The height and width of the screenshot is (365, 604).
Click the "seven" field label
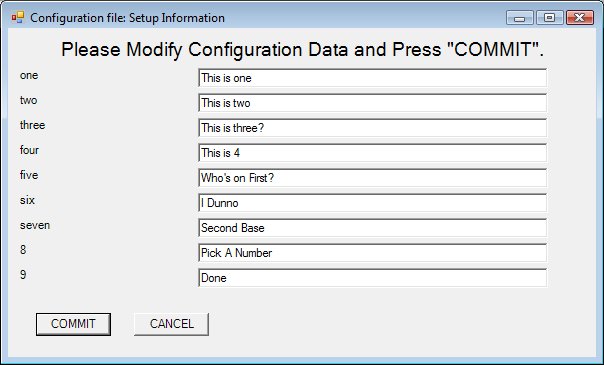coord(35,225)
